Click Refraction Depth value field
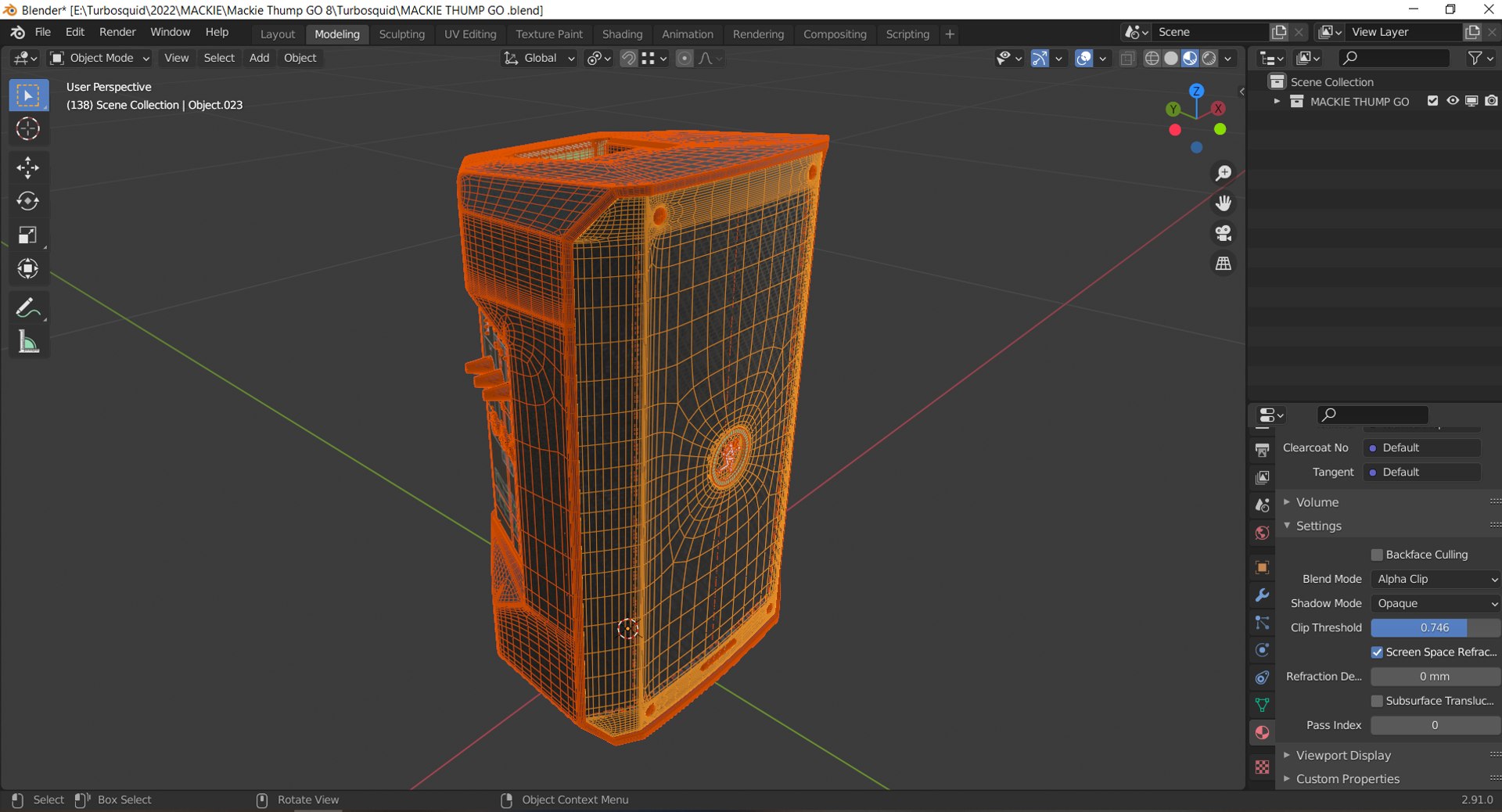This screenshot has height=812, width=1502. [1436, 677]
